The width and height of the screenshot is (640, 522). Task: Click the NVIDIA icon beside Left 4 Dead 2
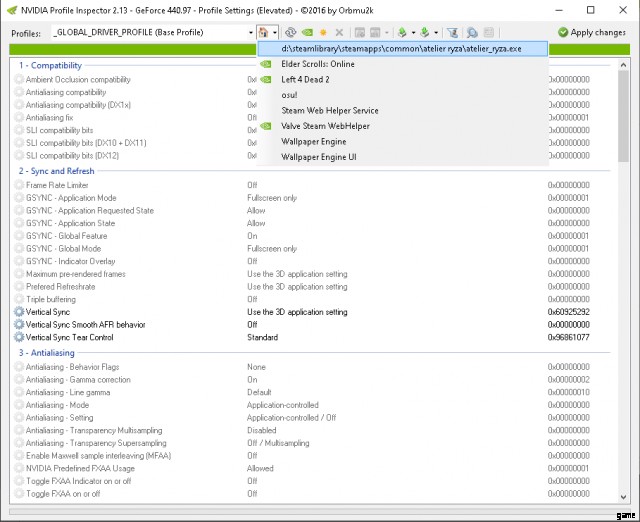266,79
